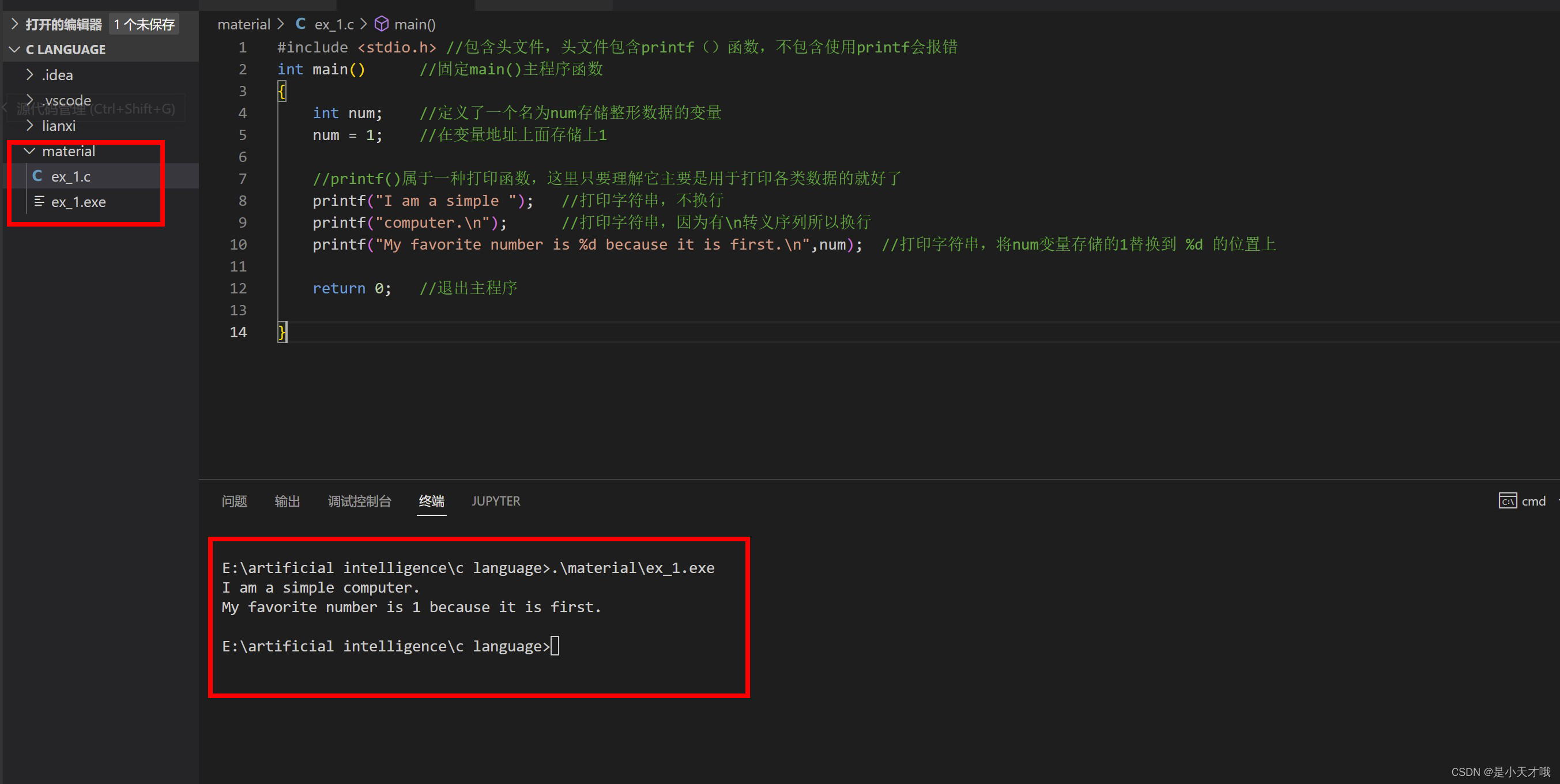This screenshot has width=1560, height=784.
Task: Click line number 10 in the gutter
Action: pyautogui.click(x=238, y=244)
